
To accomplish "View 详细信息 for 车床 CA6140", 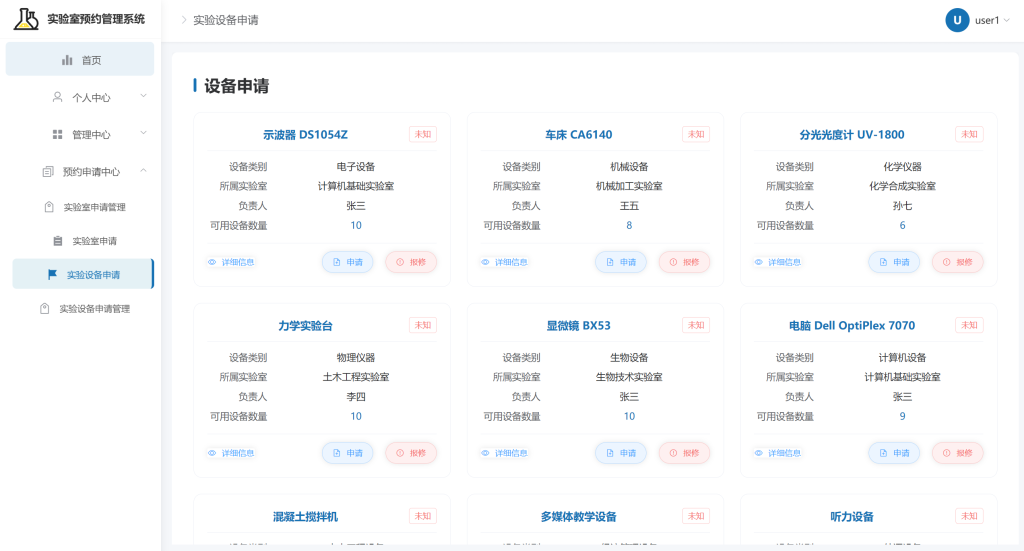I will pyautogui.click(x=505, y=262).
